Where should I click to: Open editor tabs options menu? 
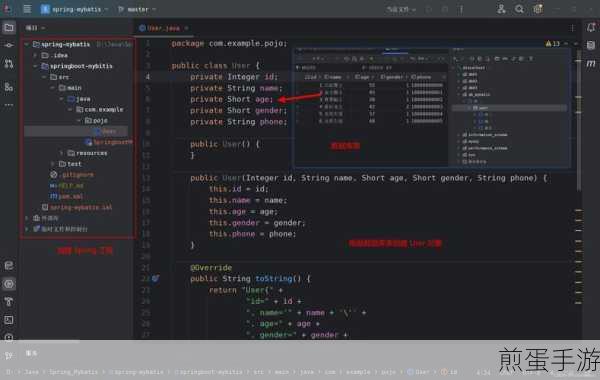[572, 28]
